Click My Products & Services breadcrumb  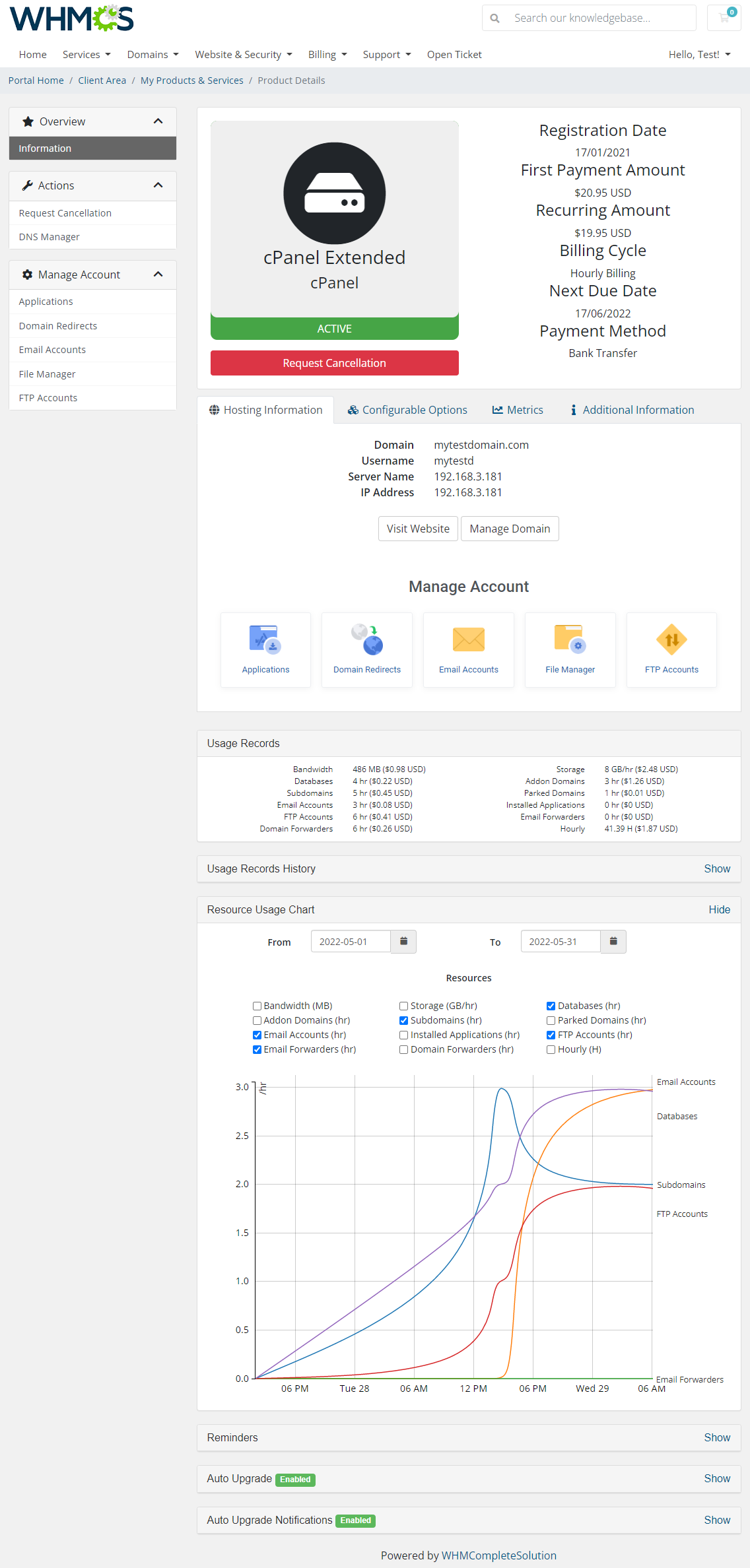pyautogui.click(x=192, y=81)
